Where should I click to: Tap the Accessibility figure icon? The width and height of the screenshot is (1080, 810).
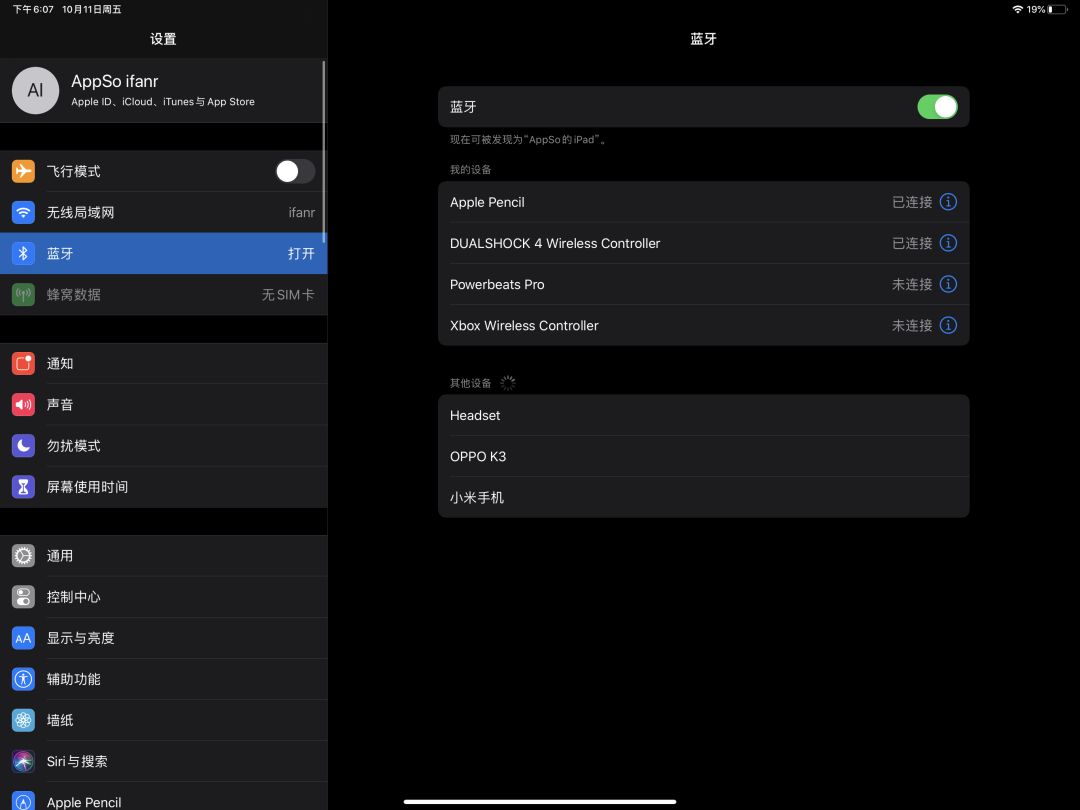23,679
